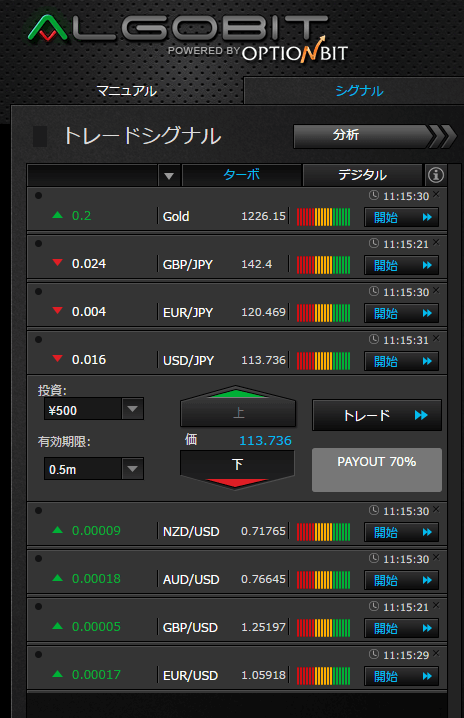Expand the asset filter dropdown arrow
The image size is (464, 718).
pos(169,176)
